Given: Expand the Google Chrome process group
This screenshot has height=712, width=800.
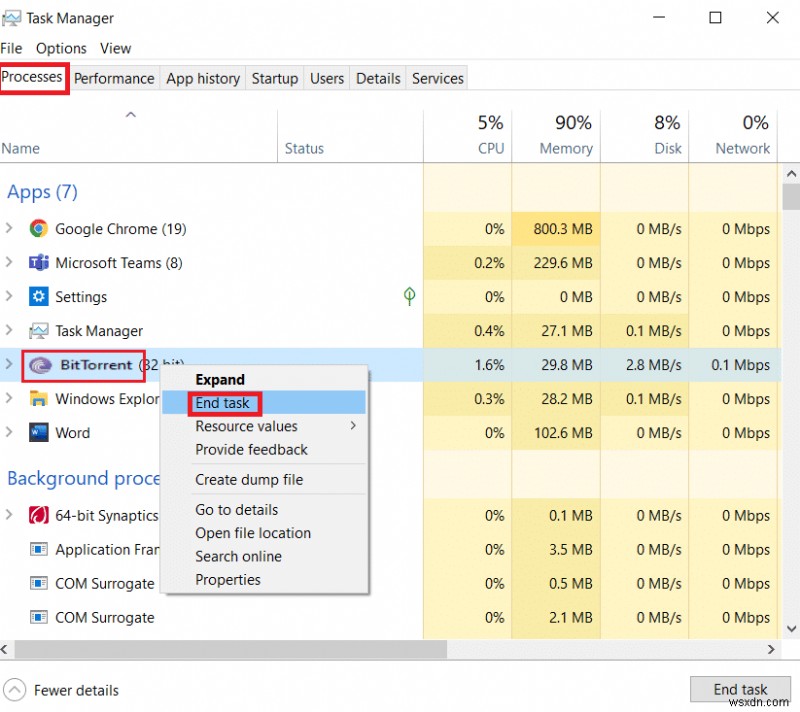Looking at the screenshot, I should pos(10,229).
